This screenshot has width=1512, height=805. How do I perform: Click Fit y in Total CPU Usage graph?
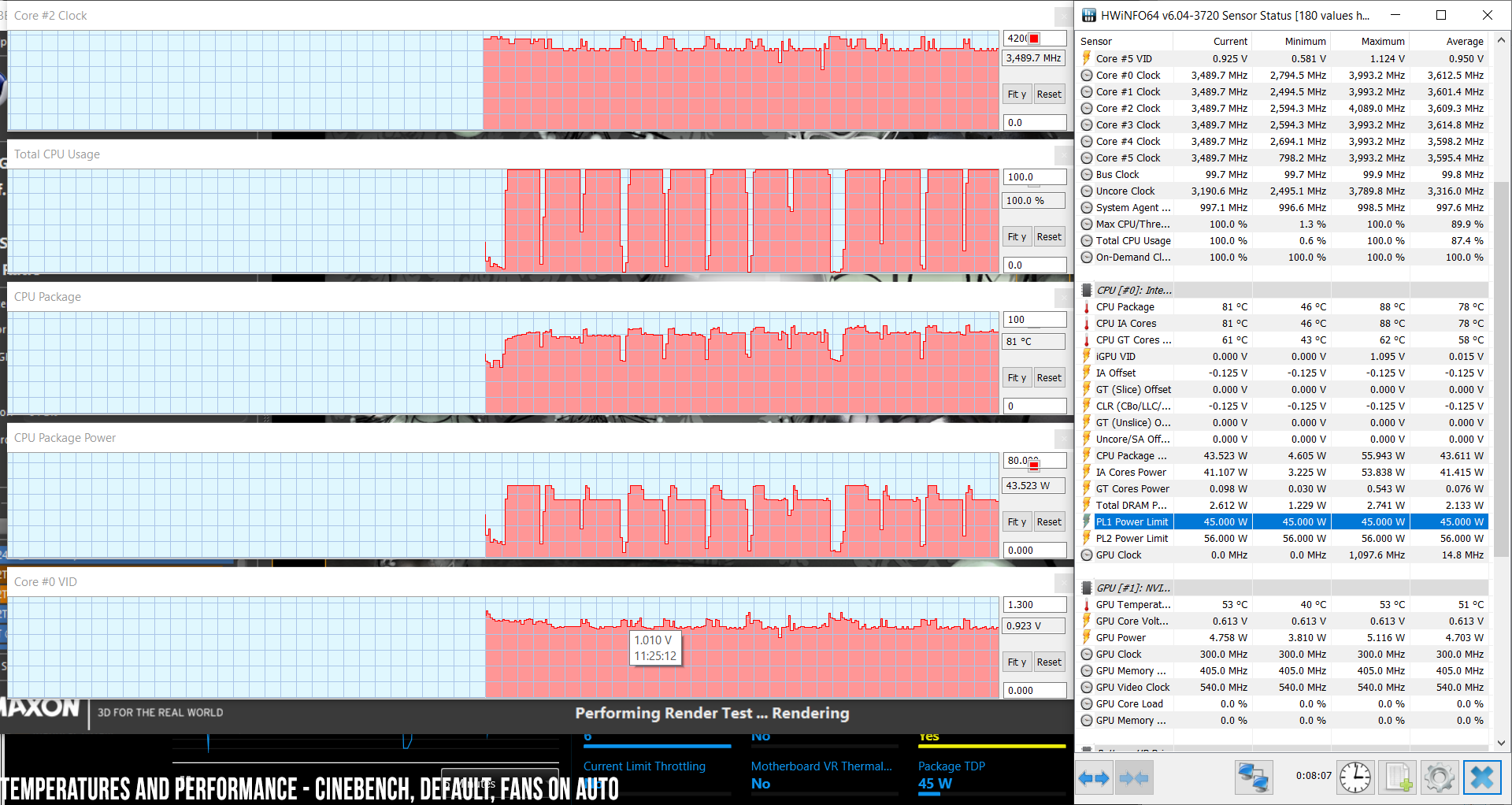tap(1017, 237)
